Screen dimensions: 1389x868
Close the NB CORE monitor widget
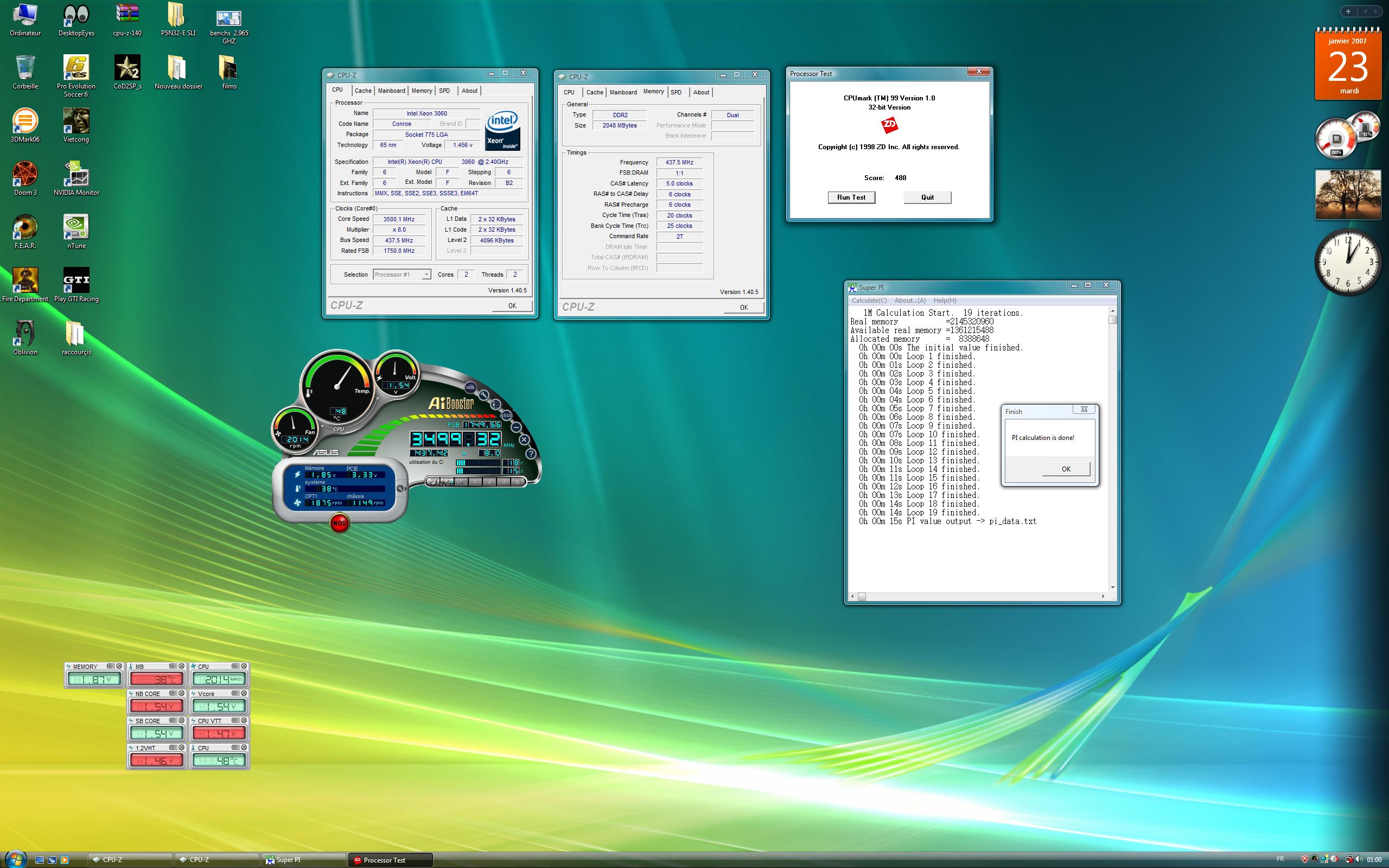[x=181, y=693]
